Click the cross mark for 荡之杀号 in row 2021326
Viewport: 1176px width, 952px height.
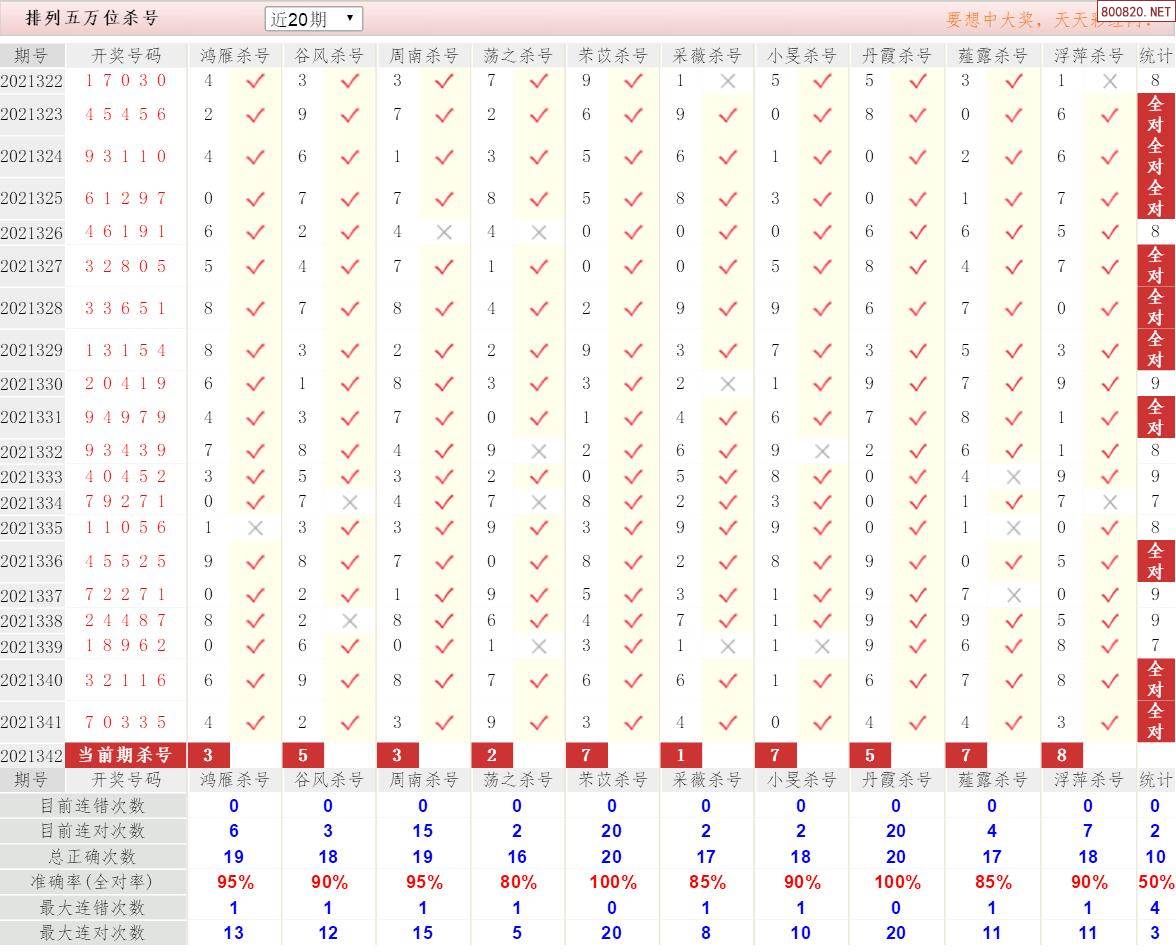(538, 233)
